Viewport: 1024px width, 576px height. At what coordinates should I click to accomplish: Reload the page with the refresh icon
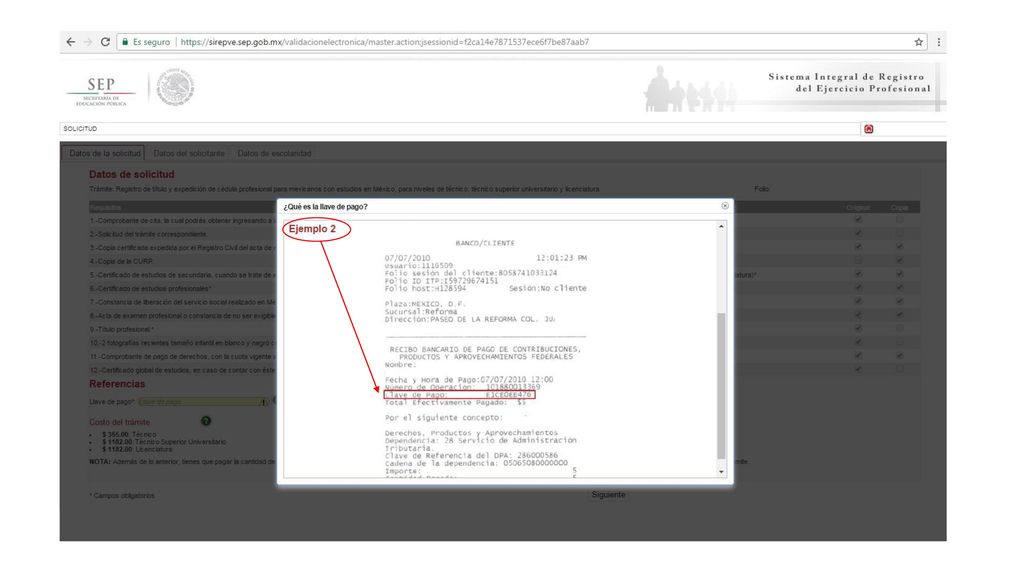click(105, 42)
